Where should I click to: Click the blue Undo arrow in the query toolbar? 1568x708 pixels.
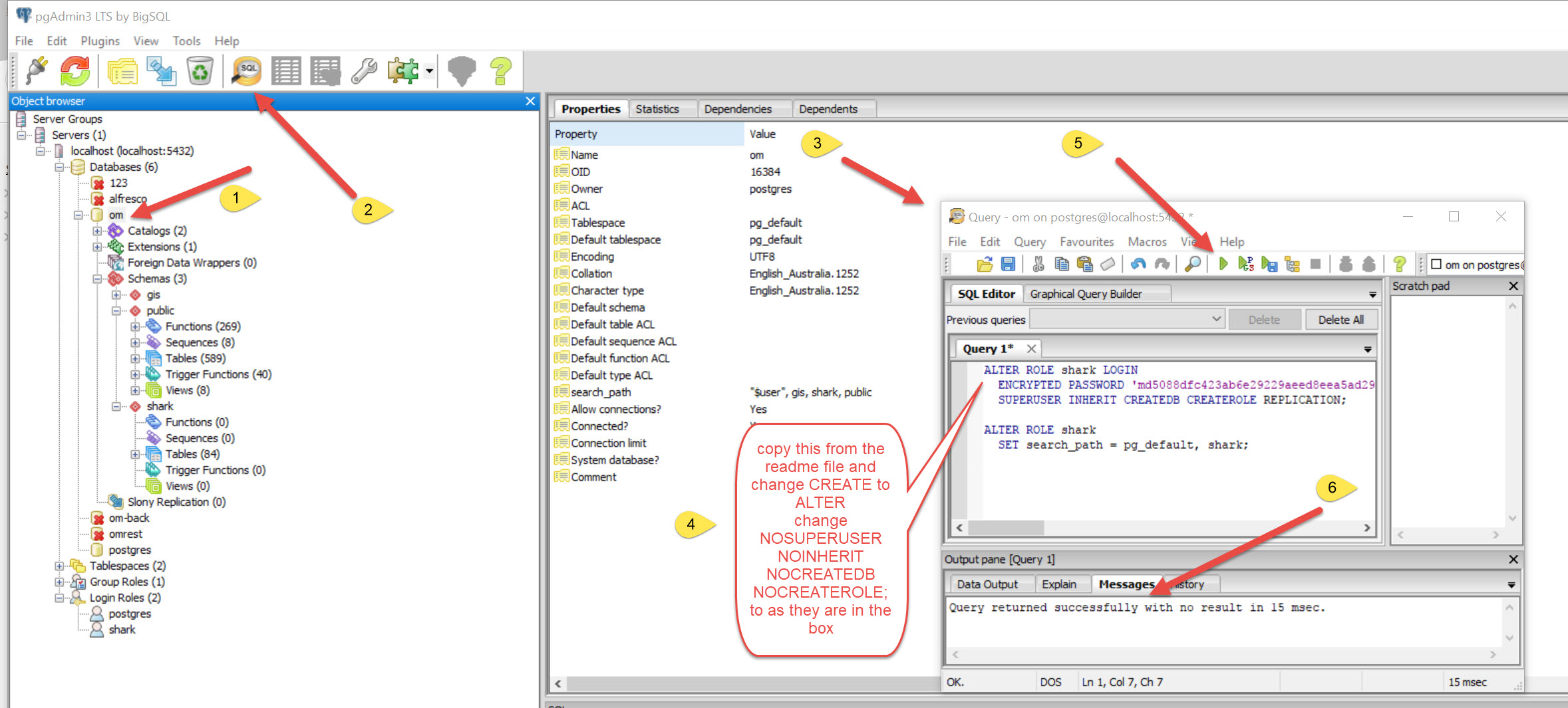[1138, 265]
